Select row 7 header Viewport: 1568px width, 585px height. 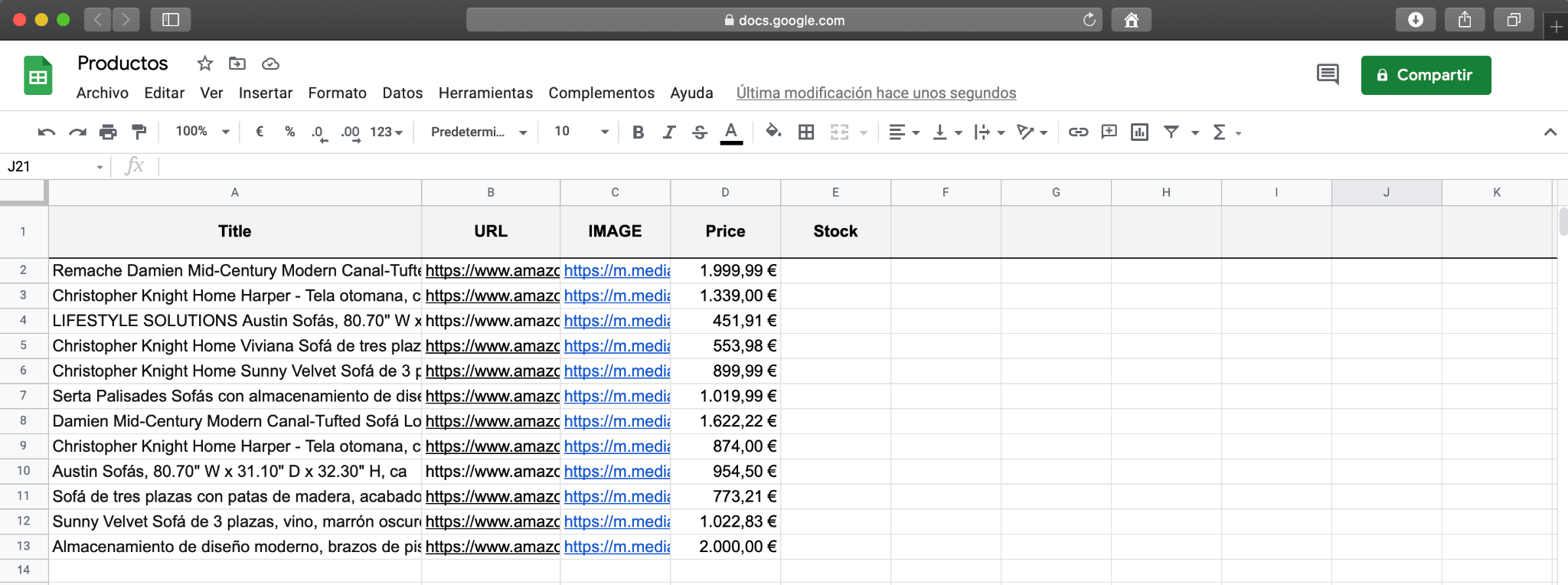24,396
